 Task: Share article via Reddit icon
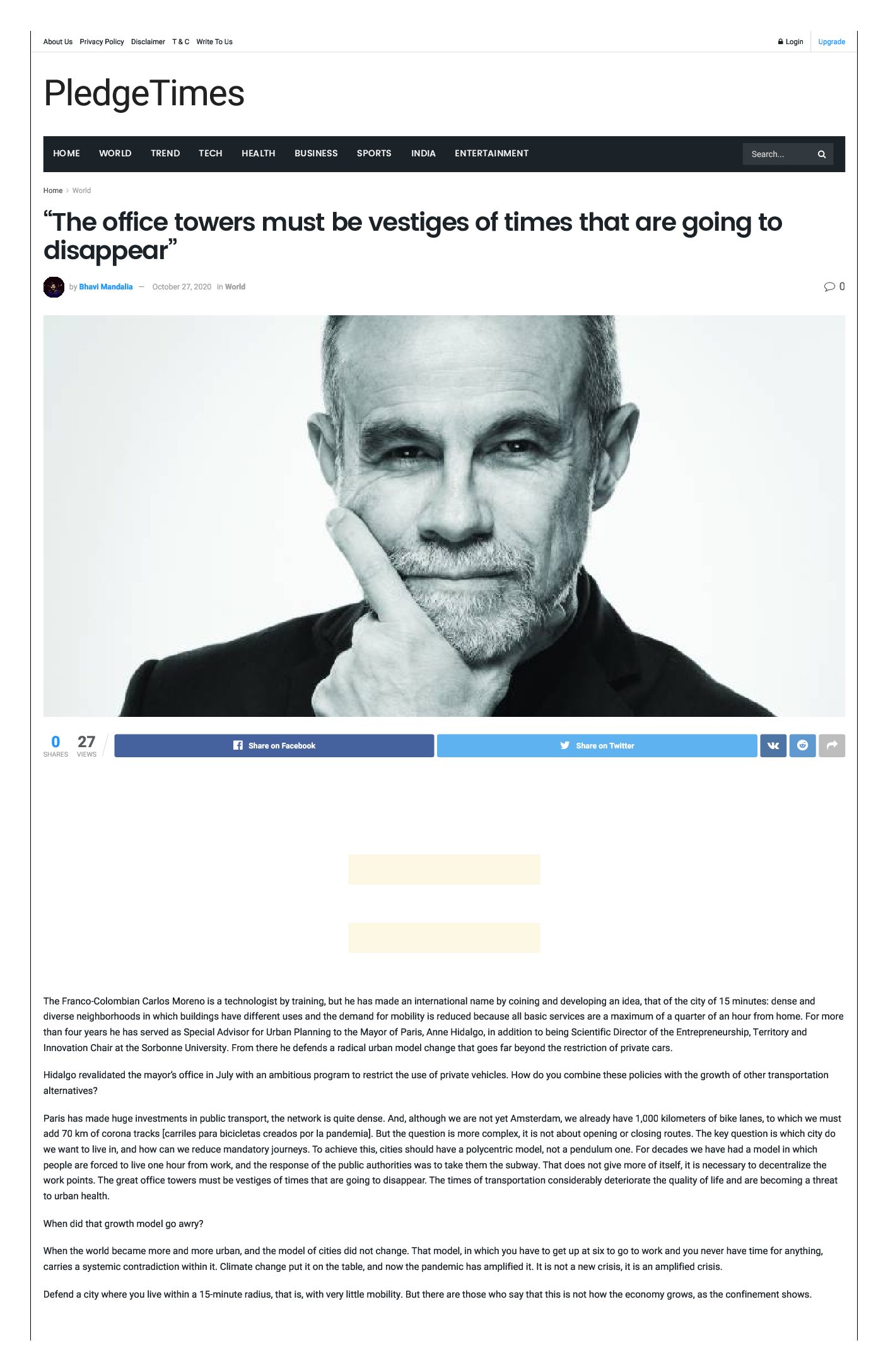coord(802,745)
